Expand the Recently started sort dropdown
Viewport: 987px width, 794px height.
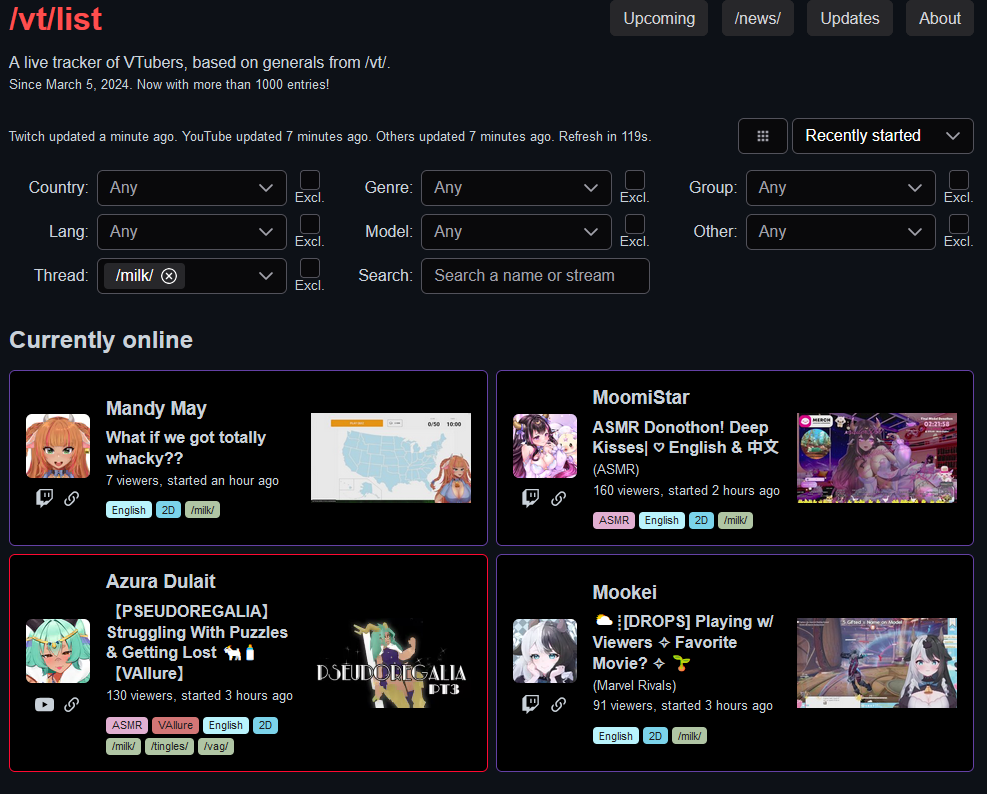click(882, 136)
